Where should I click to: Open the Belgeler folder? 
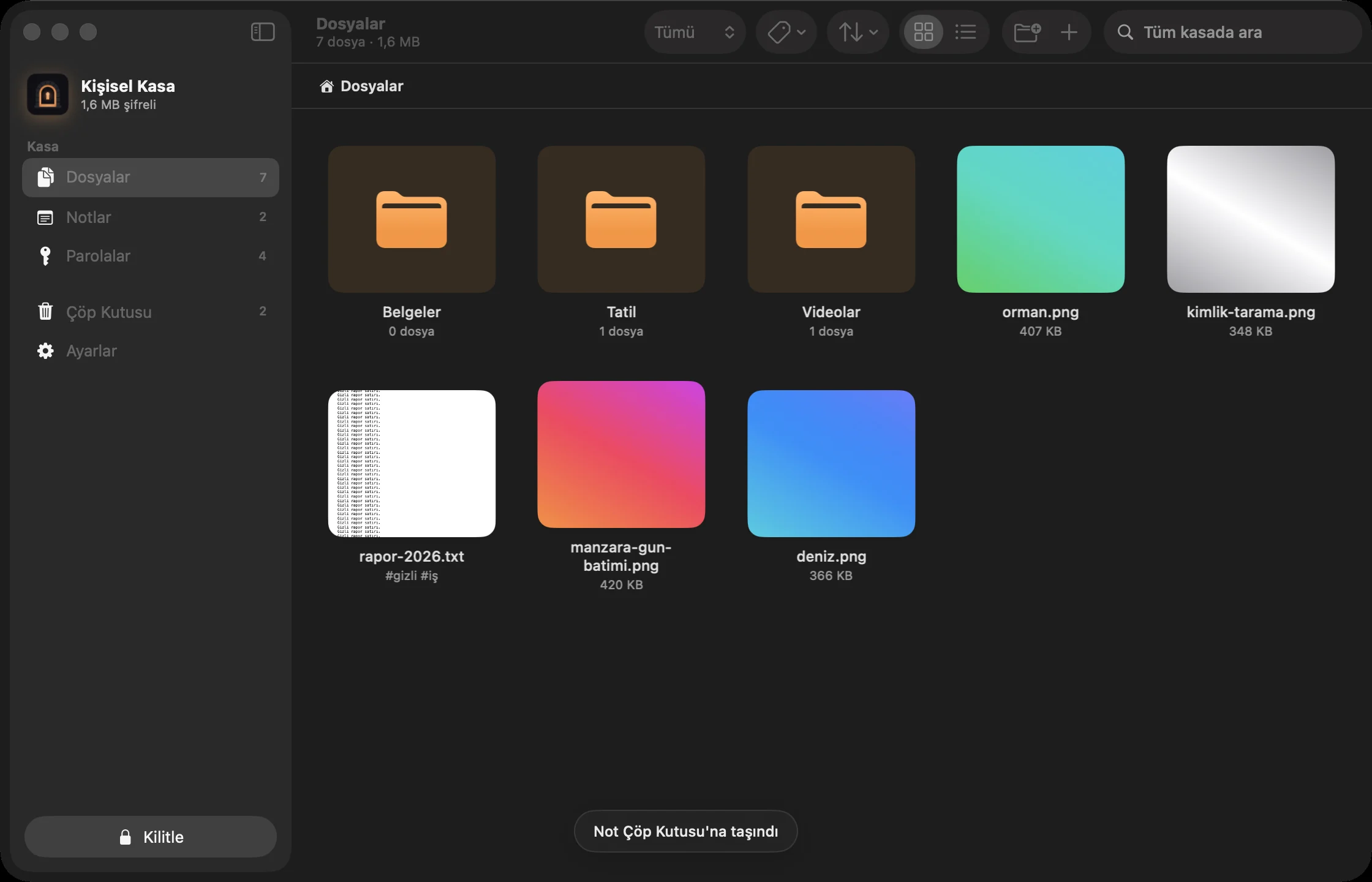point(412,219)
